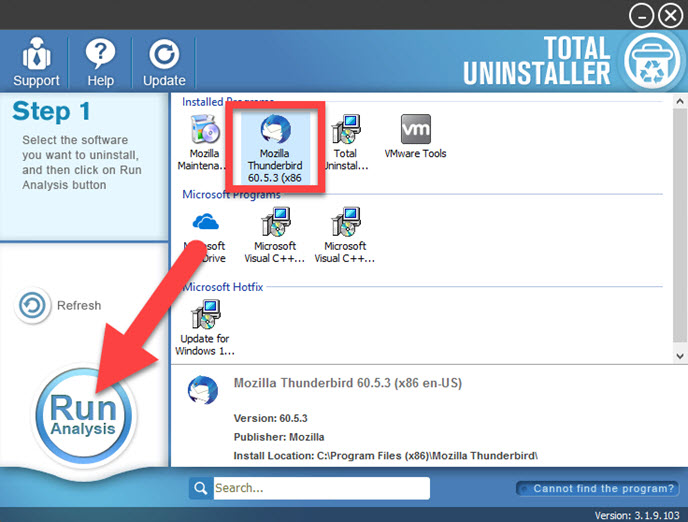Click the Microsoft Programs section header

coord(231,195)
